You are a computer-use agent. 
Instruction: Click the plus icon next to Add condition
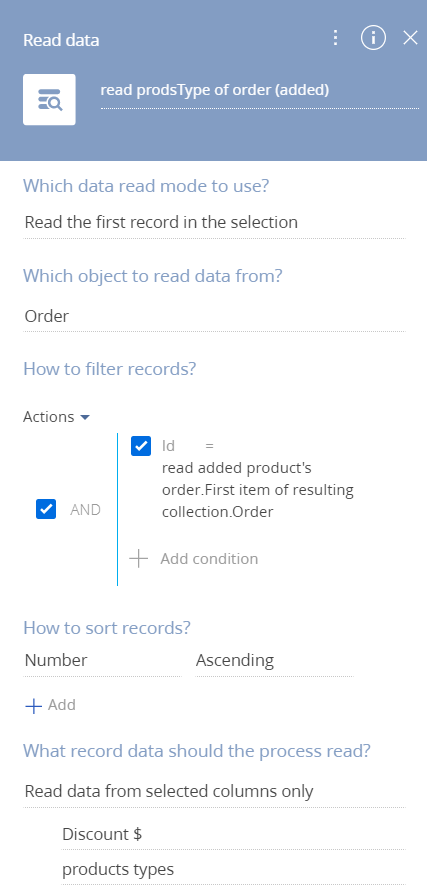(139, 559)
